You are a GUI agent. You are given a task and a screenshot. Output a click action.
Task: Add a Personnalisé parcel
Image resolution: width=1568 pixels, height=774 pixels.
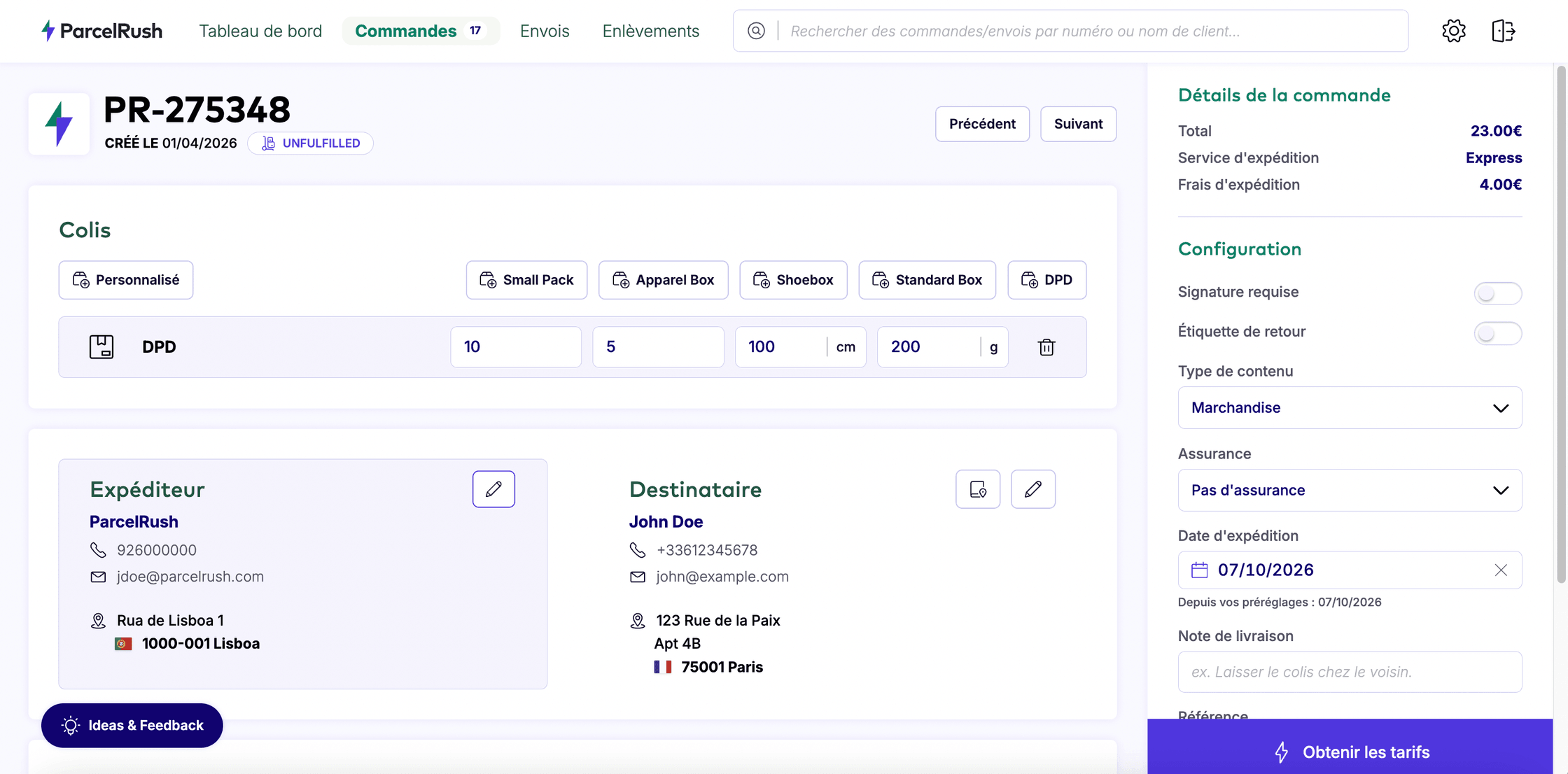126,280
